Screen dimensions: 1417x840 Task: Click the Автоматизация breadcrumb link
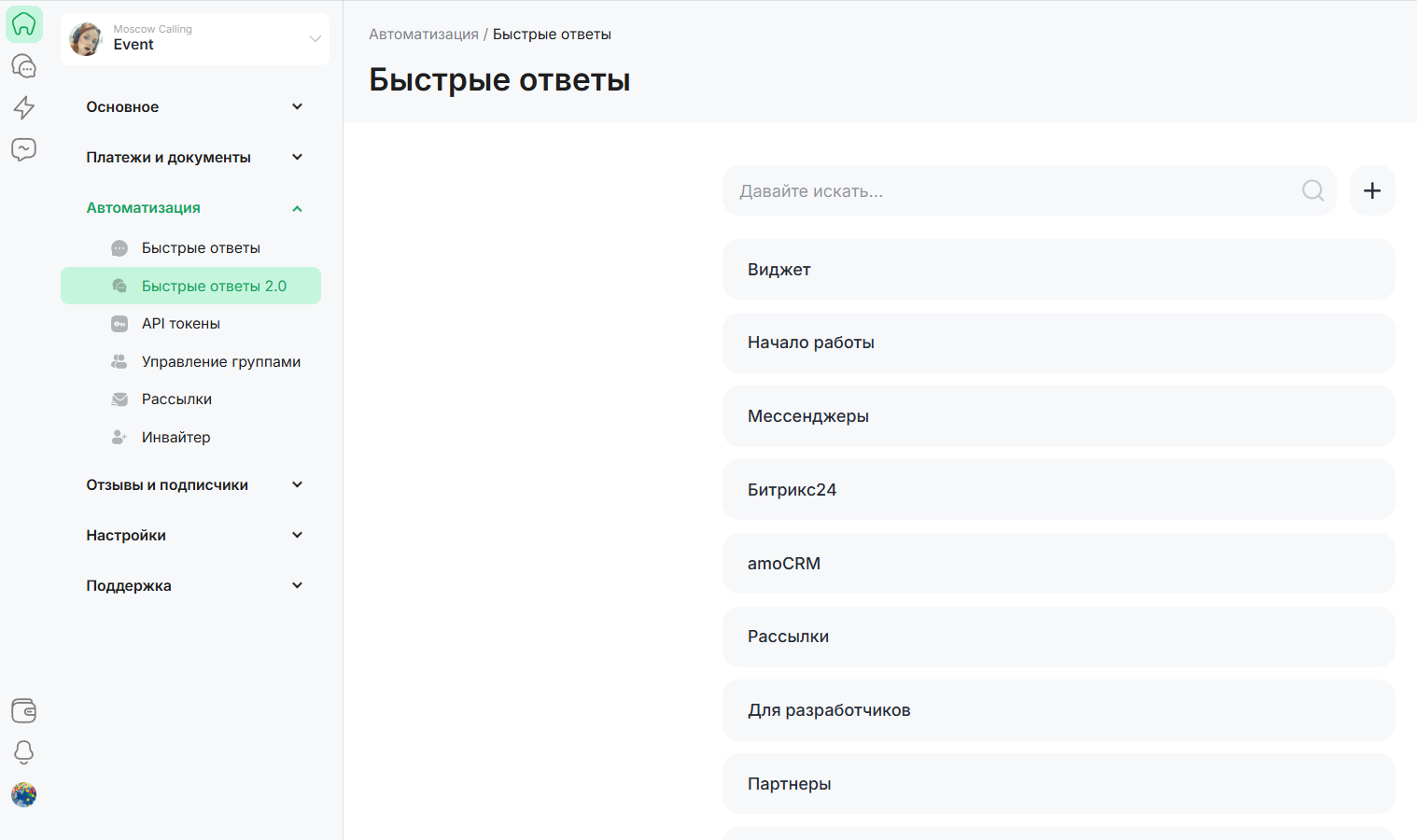click(x=423, y=35)
